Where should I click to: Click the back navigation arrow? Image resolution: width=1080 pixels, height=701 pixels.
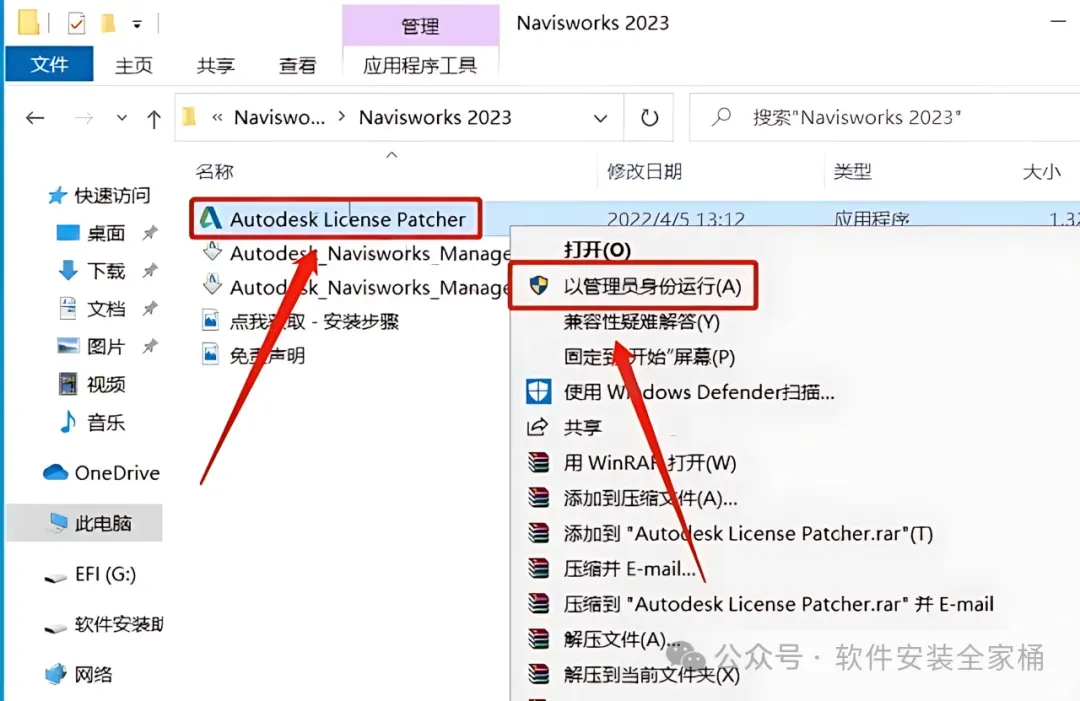click(35, 118)
